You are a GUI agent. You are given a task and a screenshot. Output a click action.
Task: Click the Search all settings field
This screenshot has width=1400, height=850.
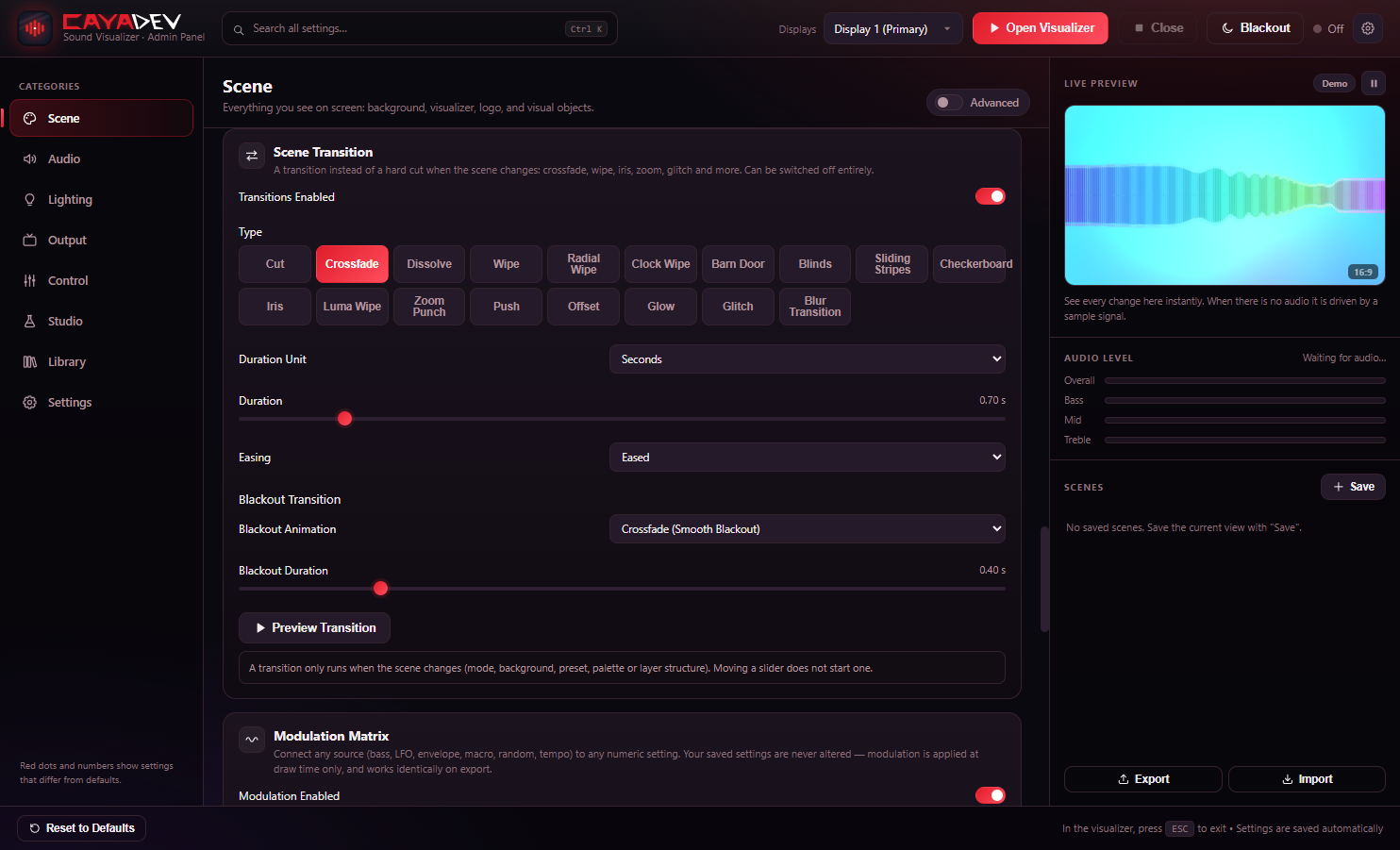pos(420,28)
